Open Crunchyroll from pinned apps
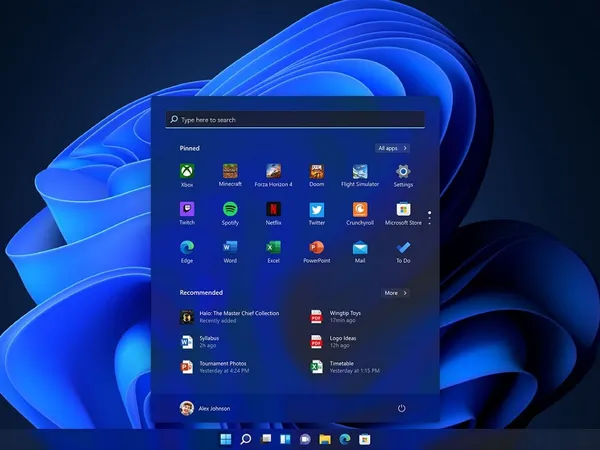This screenshot has height=450, width=600. [x=360, y=210]
